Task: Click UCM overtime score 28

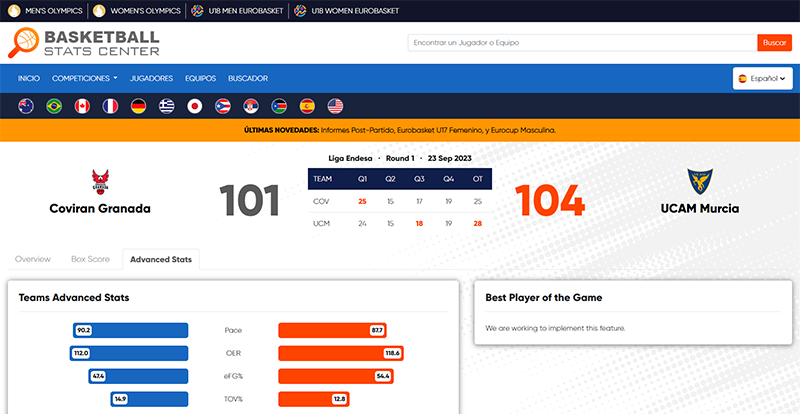Action: [x=478, y=224]
